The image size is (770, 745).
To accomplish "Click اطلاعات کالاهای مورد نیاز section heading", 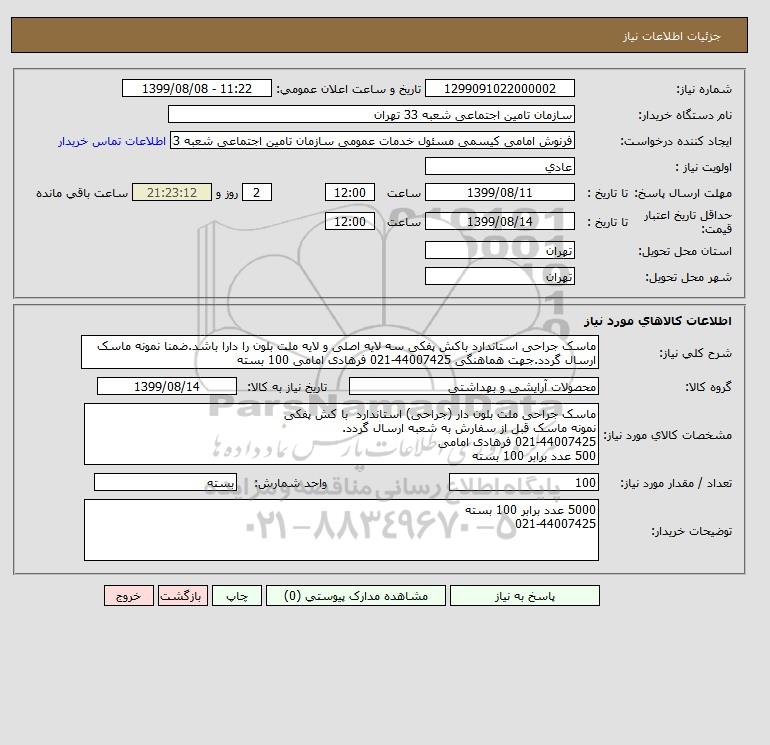I will tap(658, 321).
